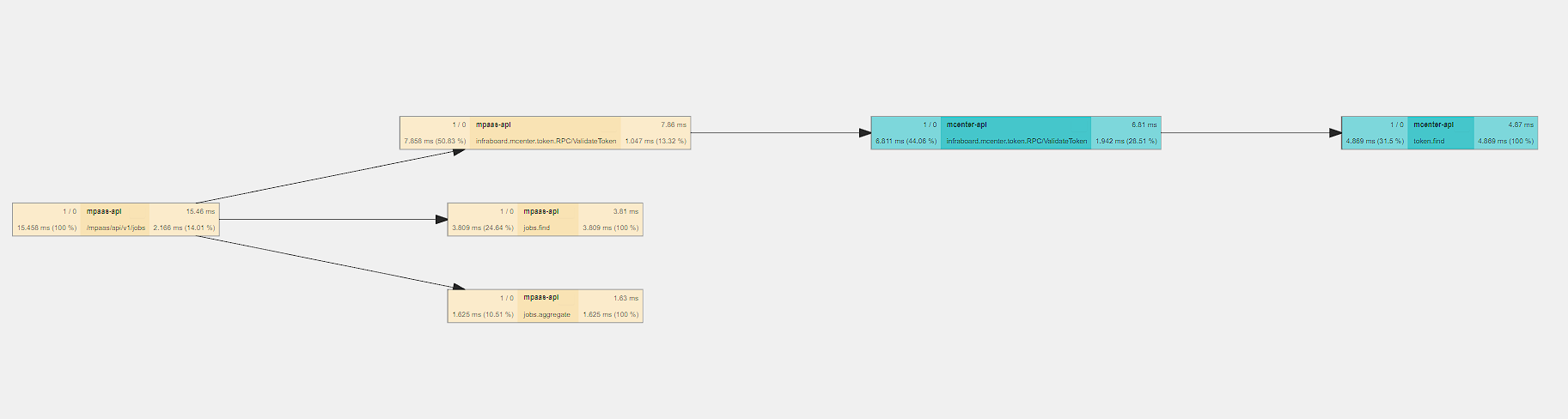Click the 4.869 ms (31.5 %) cell

(1375, 142)
